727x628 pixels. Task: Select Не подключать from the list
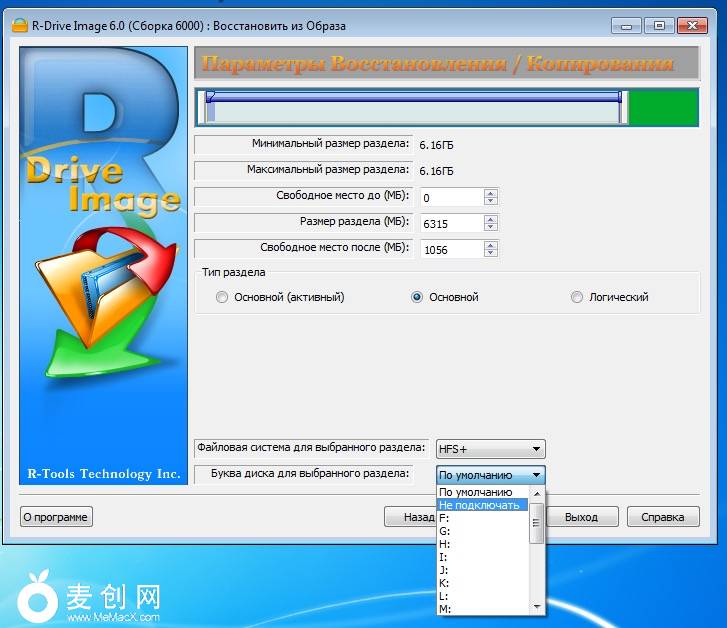point(480,505)
